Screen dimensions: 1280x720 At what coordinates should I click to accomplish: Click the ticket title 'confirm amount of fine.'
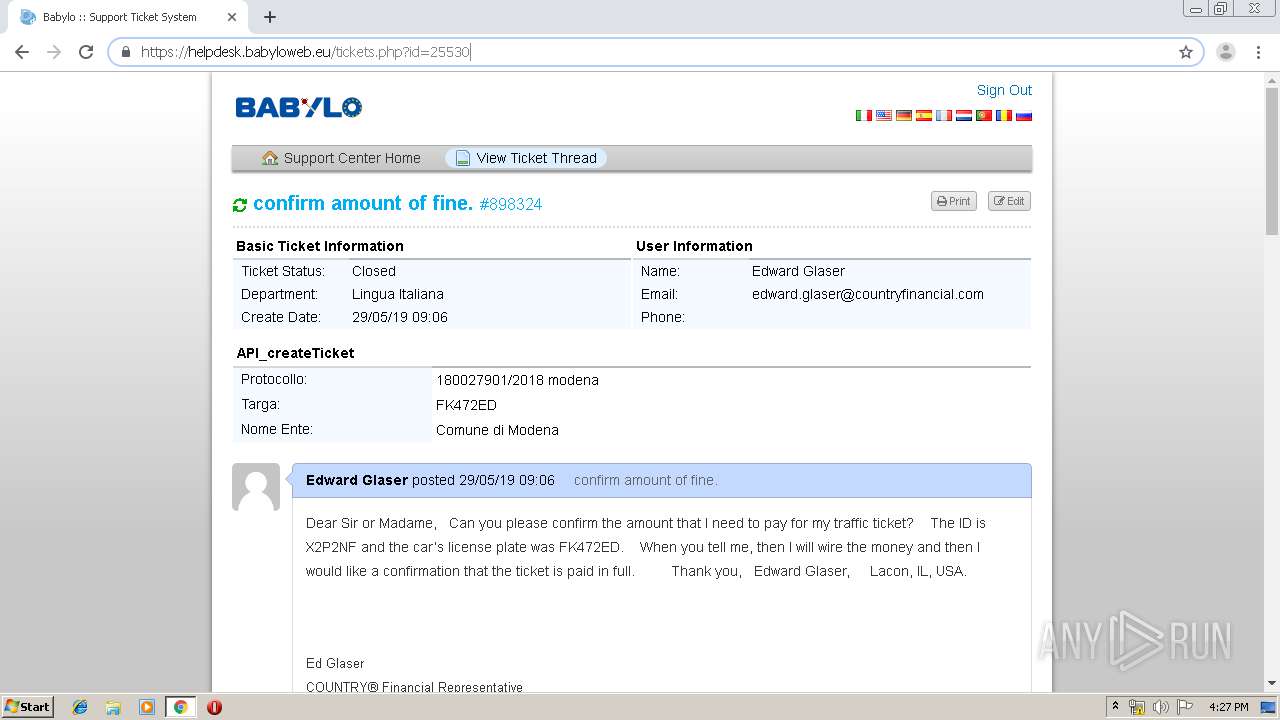pos(363,203)
